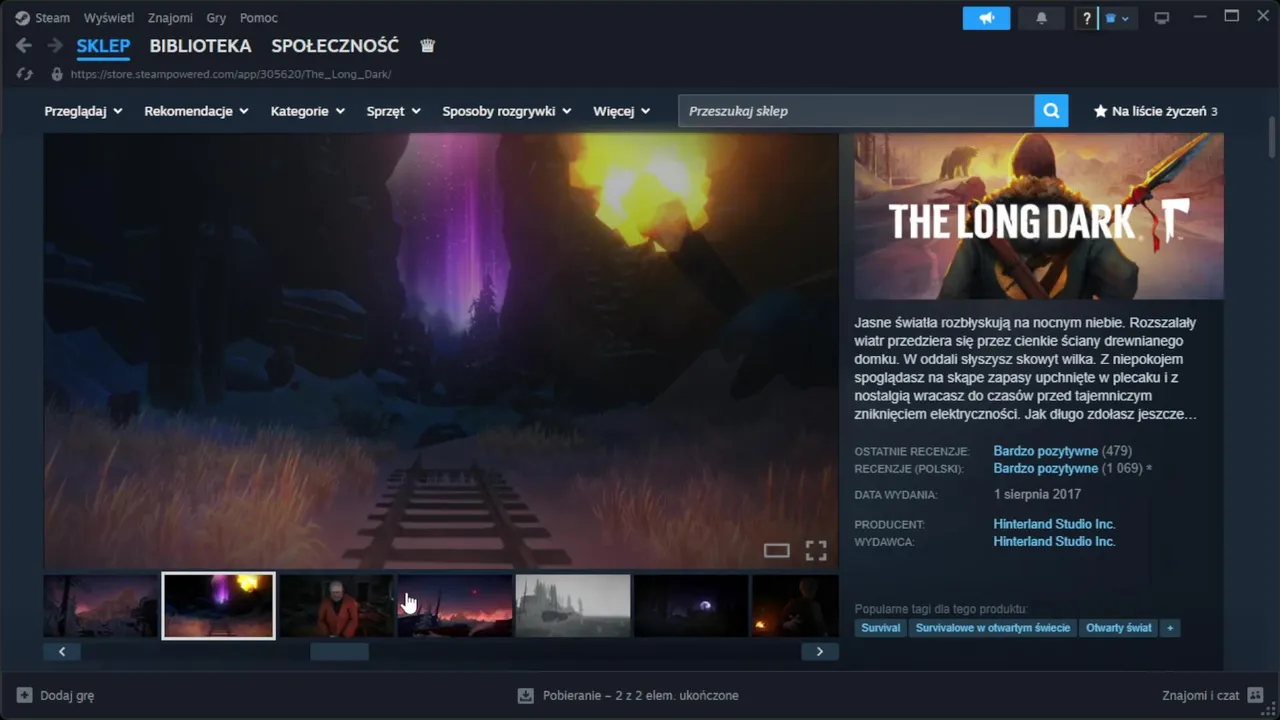Click the plus icon beside Dodaj grę
The height and width of the screenshot is (720, 1280).
point(25,695)
